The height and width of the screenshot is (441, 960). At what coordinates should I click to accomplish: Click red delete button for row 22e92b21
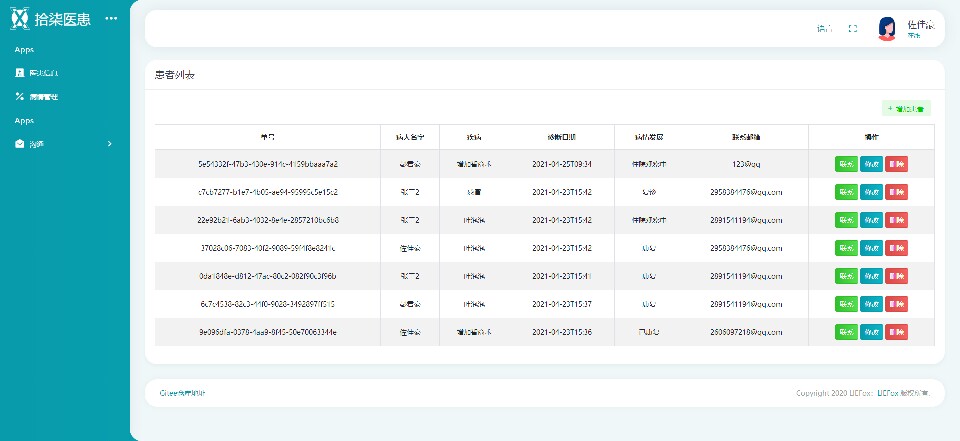click(x=896, y=220)
